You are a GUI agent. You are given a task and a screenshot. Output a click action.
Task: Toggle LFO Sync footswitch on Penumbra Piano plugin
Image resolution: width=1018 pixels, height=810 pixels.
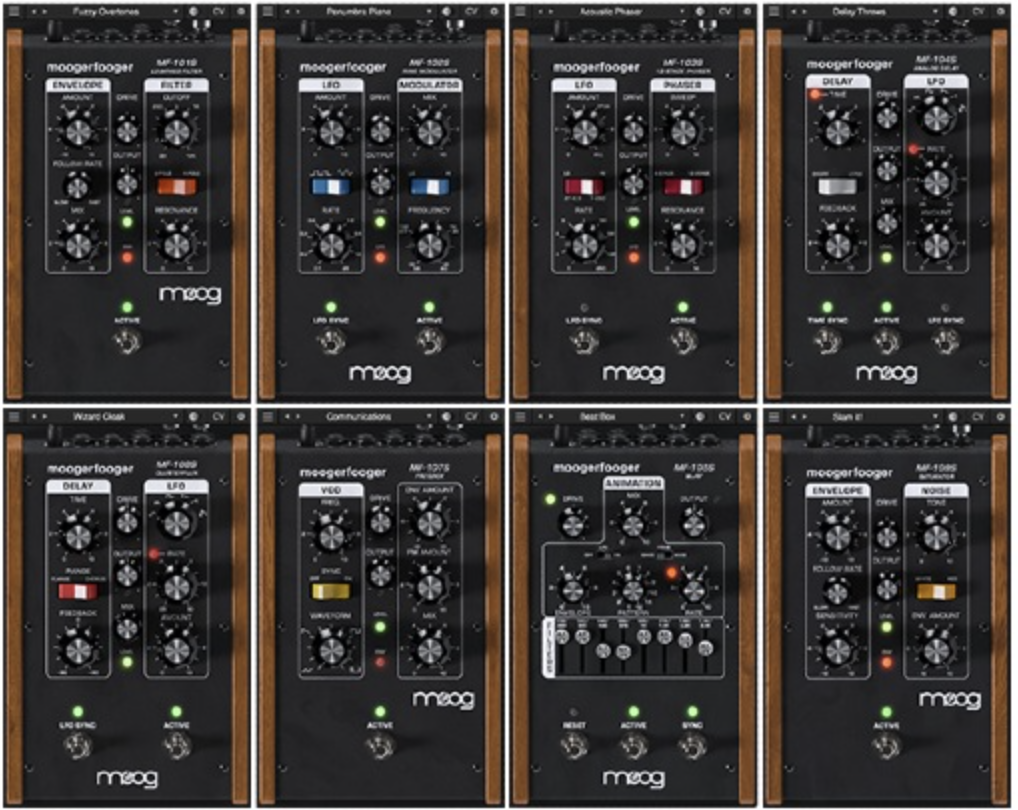(331, 341)
